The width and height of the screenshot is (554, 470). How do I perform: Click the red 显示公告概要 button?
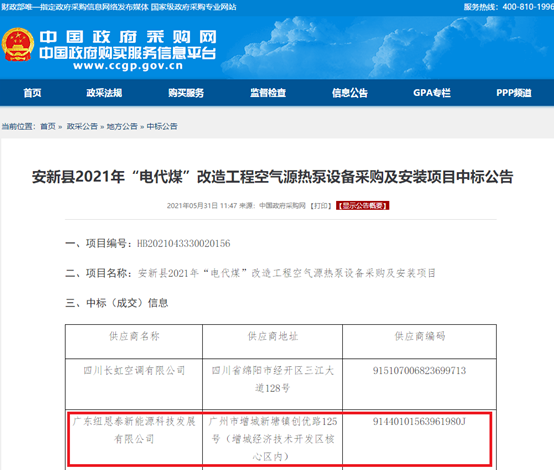[x=363, y=206]
